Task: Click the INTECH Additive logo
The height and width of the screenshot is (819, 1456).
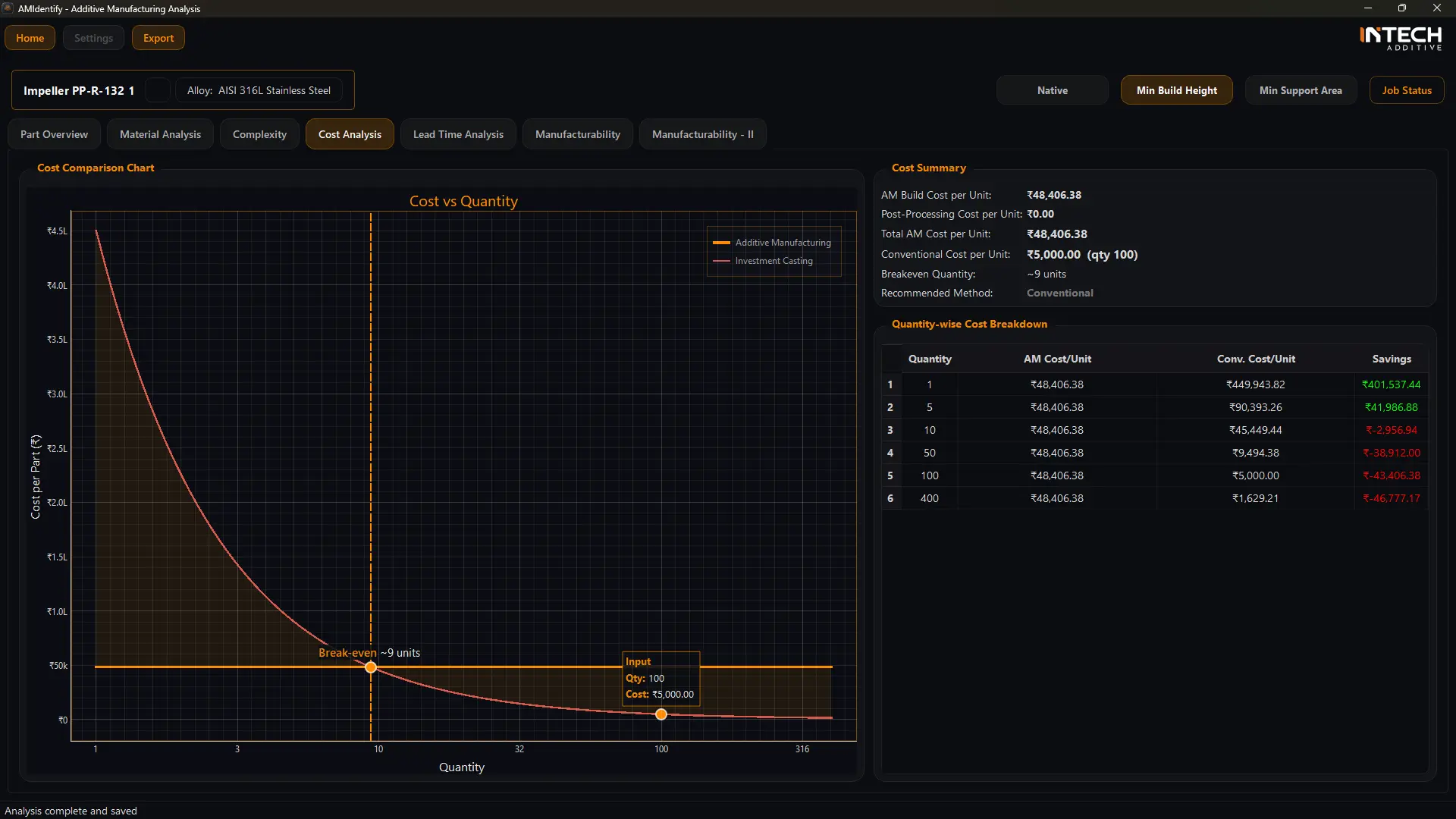Action: pos(1401,39)
